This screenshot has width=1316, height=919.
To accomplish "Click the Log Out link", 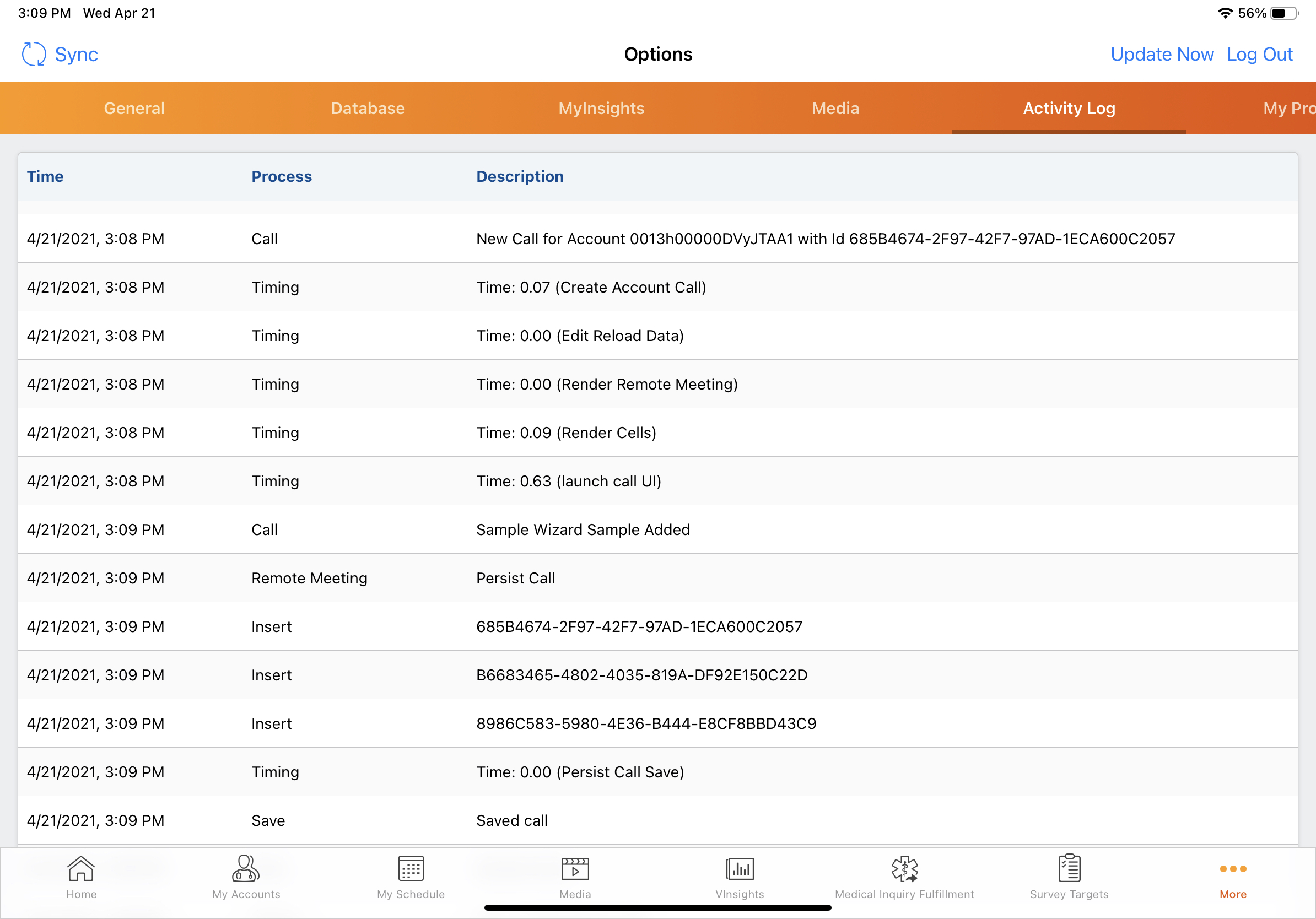I will (1259, 55).
